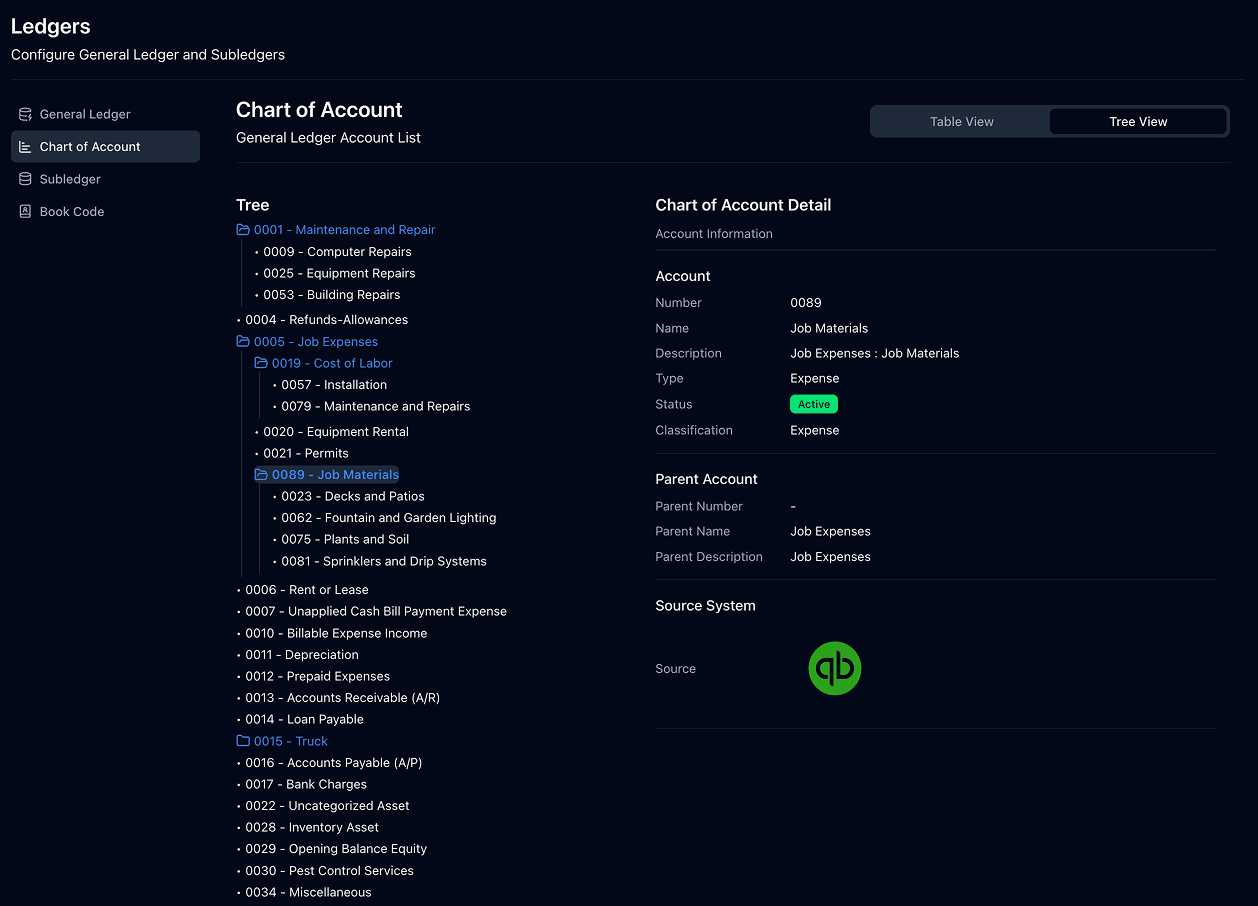Select 0010 - Billable Expense Income account
Viewport: 1258px width, 906px height.
(x=336, y=633)
